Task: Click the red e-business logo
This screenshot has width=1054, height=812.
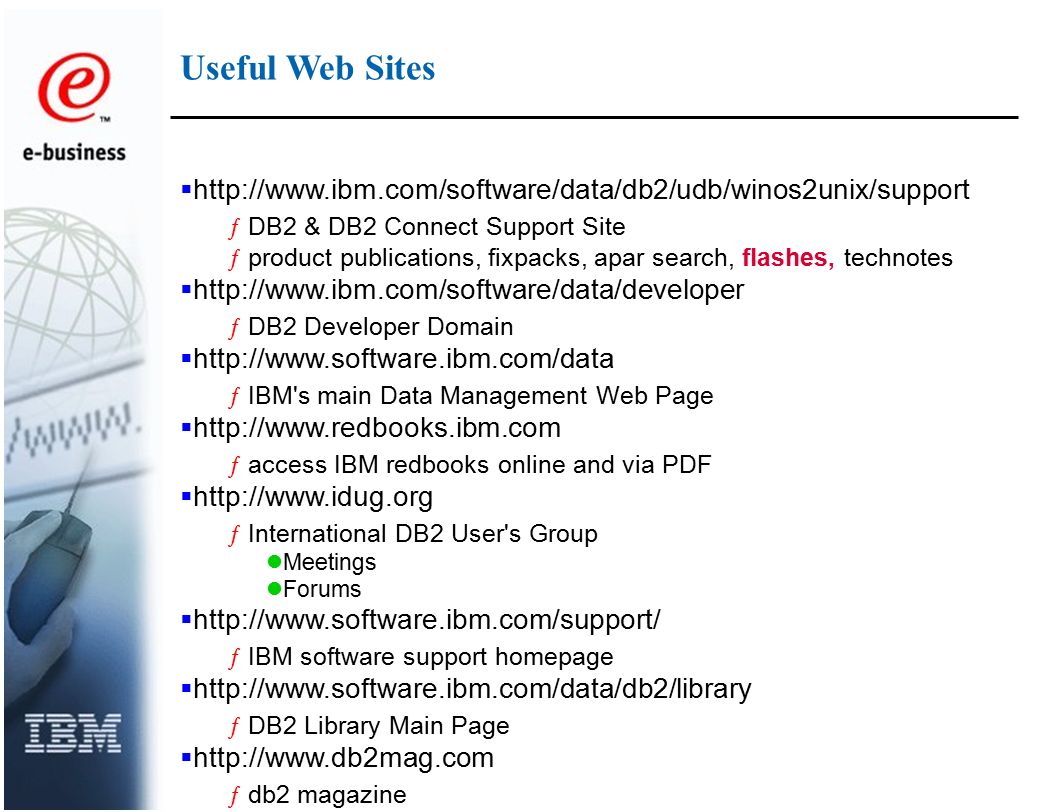Action: (74, 87)
